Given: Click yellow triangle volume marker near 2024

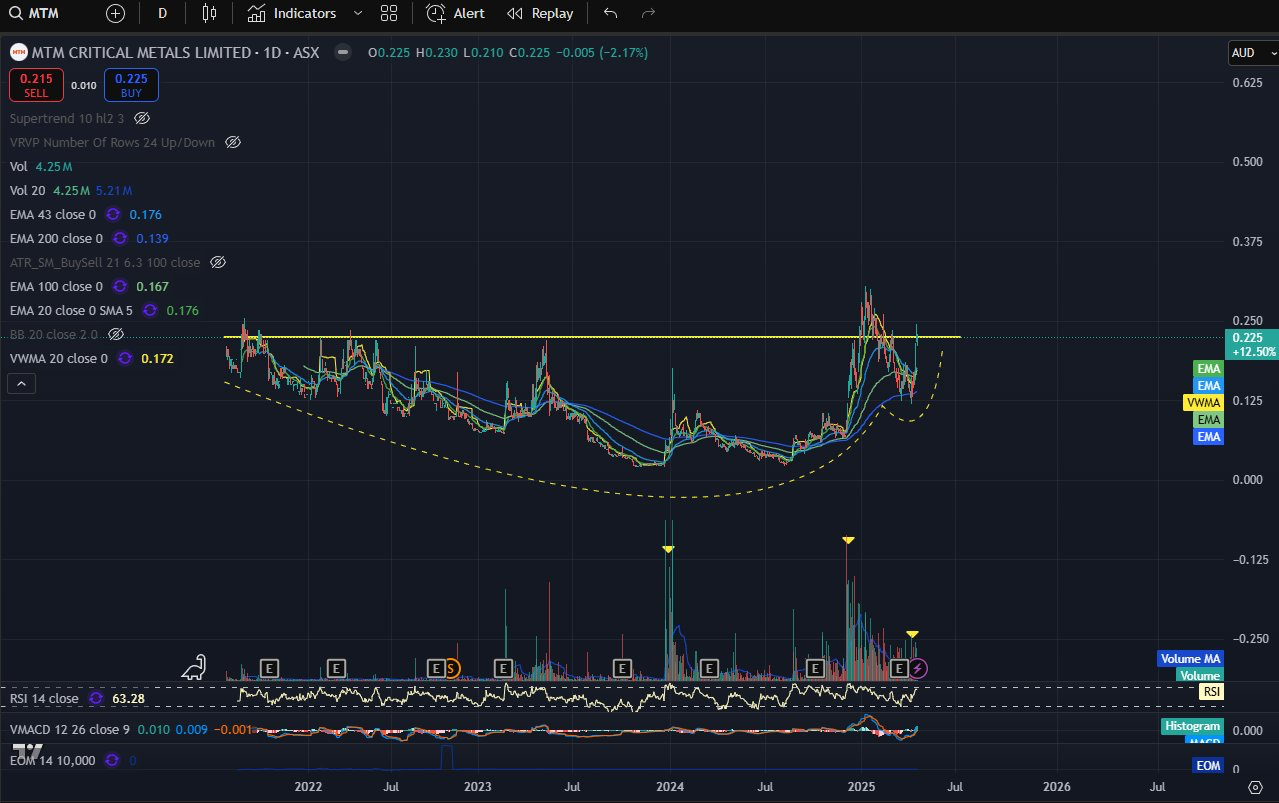Looking at the screenshot, I should point(668,549).
